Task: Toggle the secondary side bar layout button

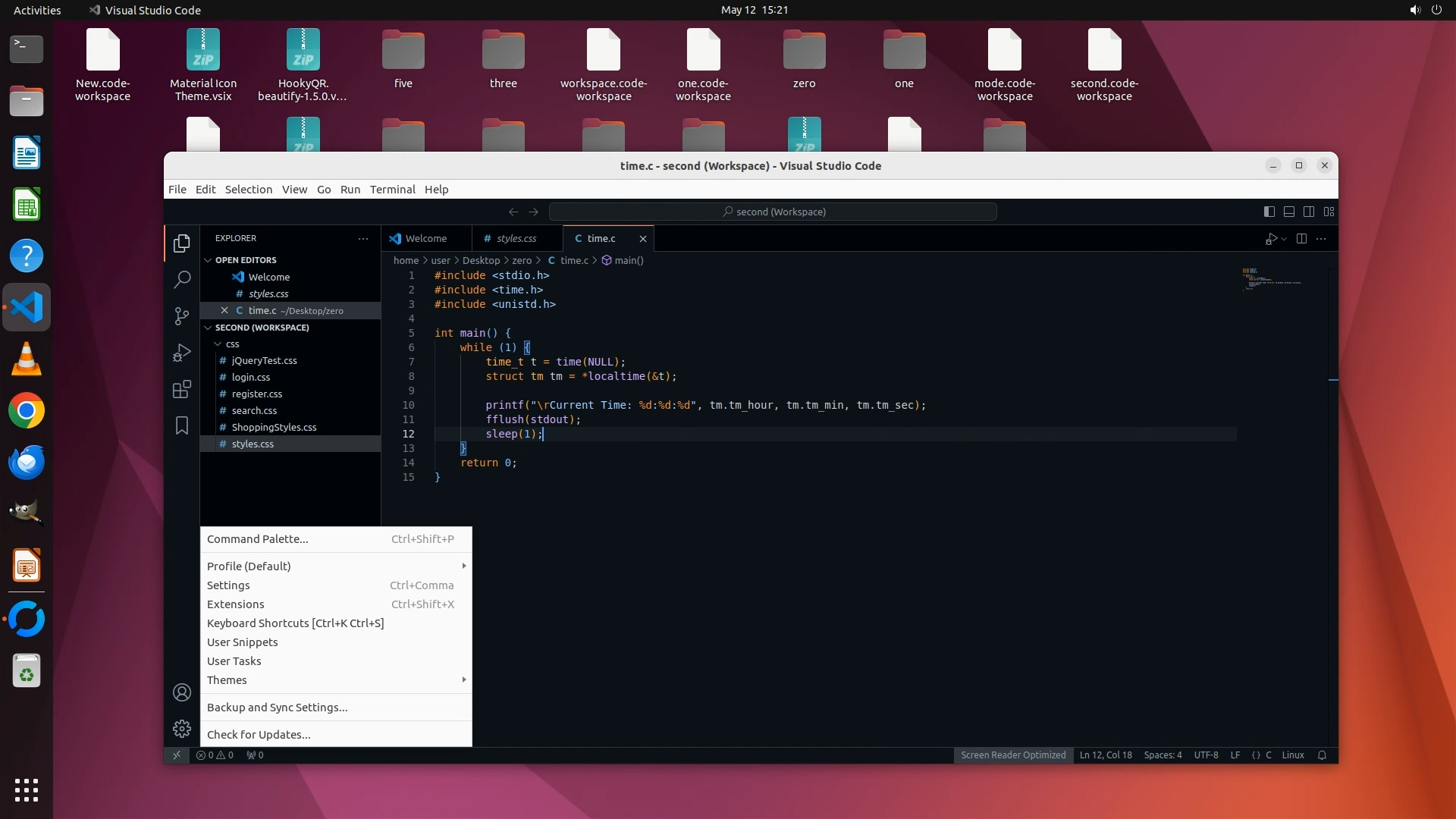Action: tap(1308, 212)
